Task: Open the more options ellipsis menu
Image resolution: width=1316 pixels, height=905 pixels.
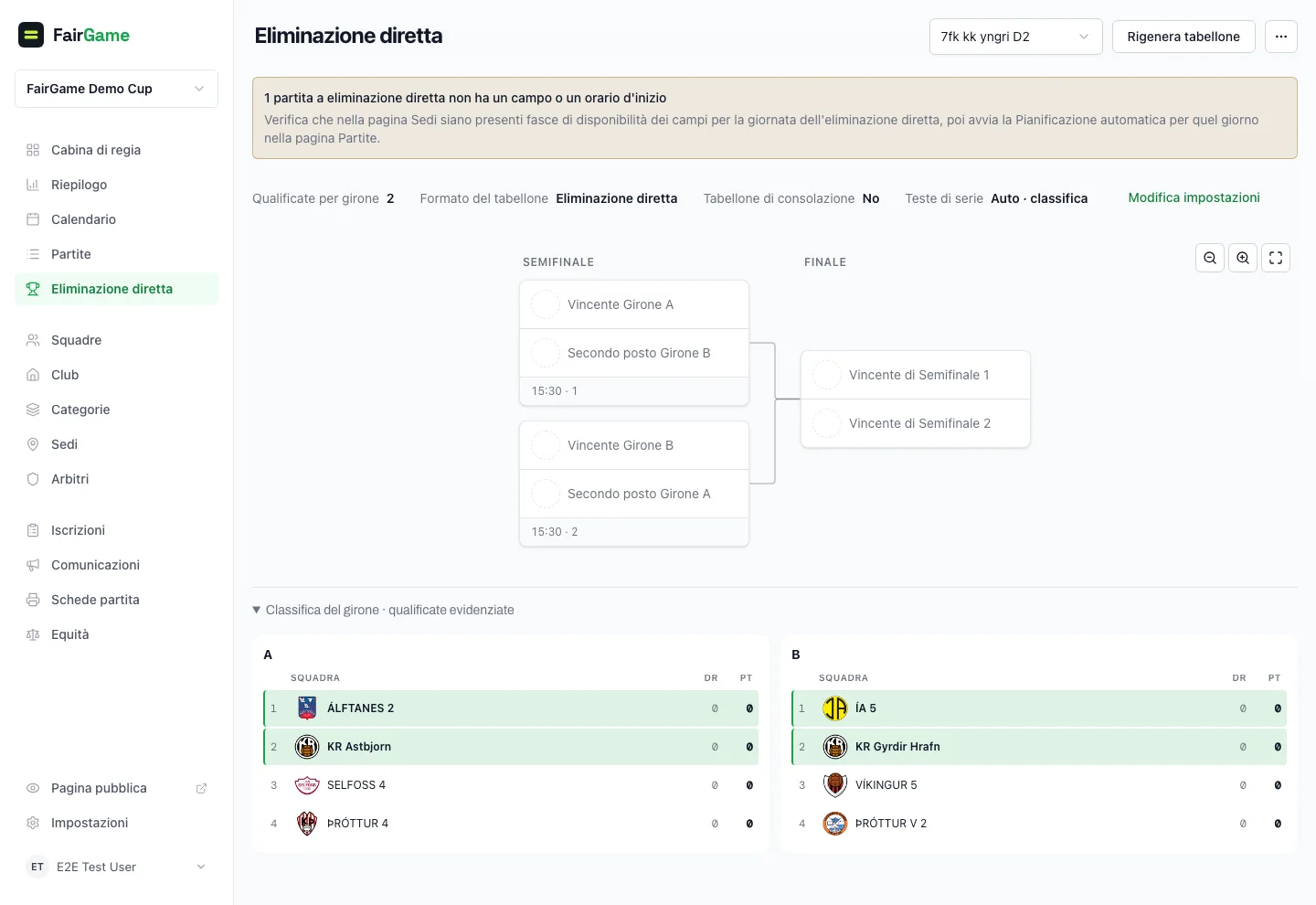Action: click(1281, 37)
